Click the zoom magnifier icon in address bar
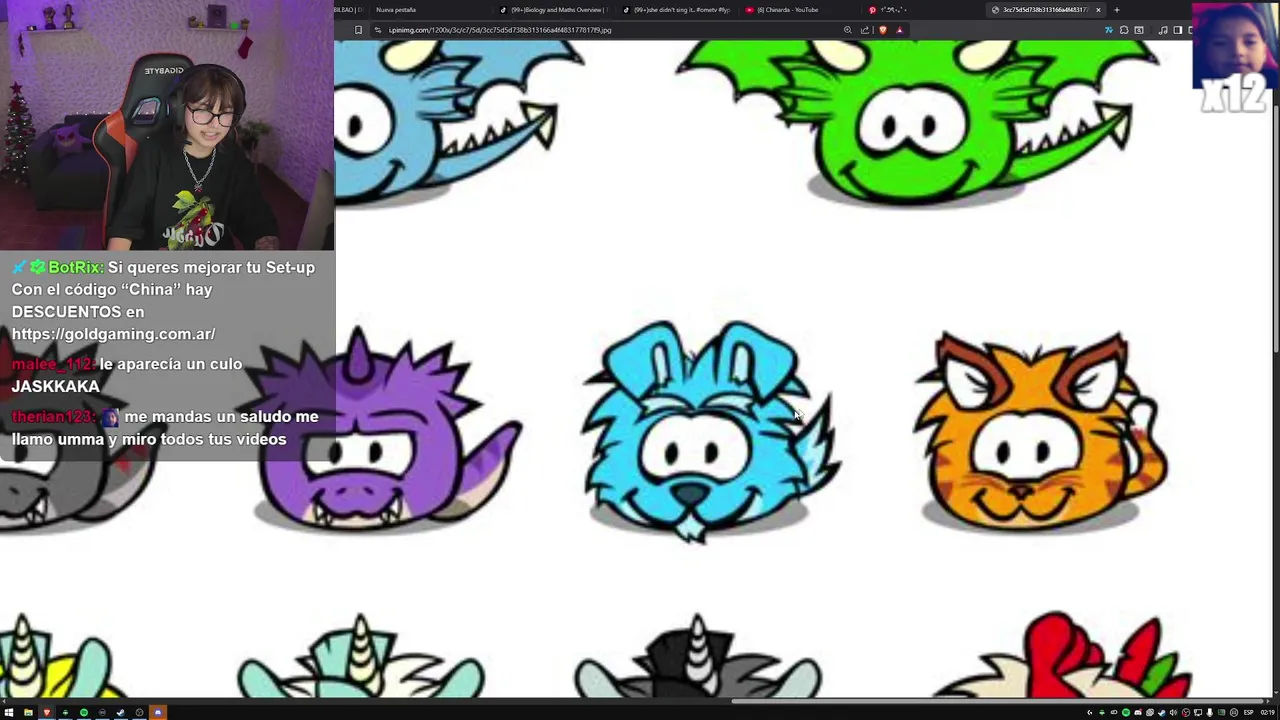1280x720 pixels. pos(848,30)
